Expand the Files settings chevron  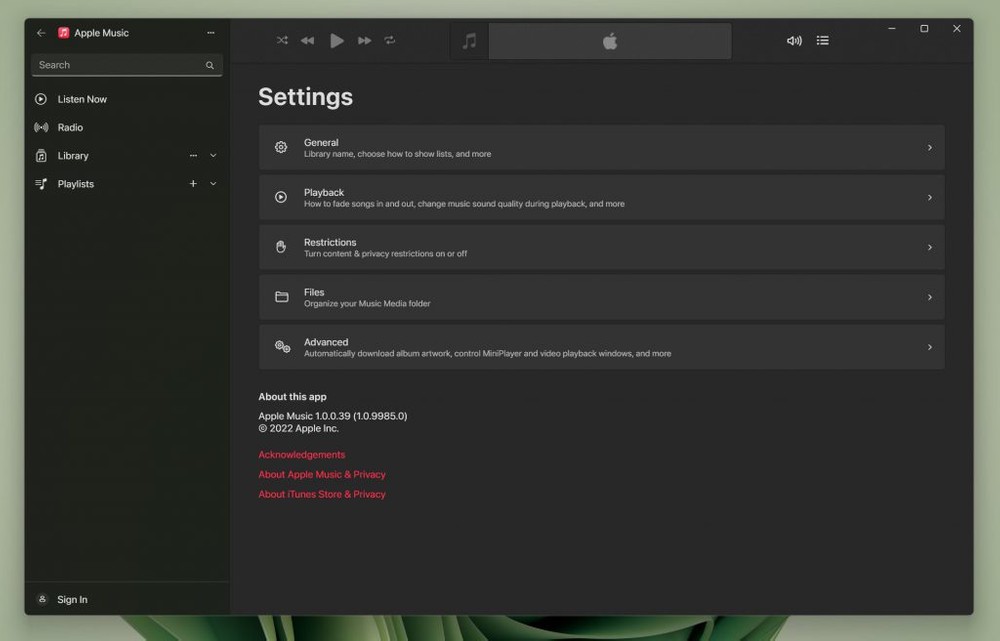(930, 297)
